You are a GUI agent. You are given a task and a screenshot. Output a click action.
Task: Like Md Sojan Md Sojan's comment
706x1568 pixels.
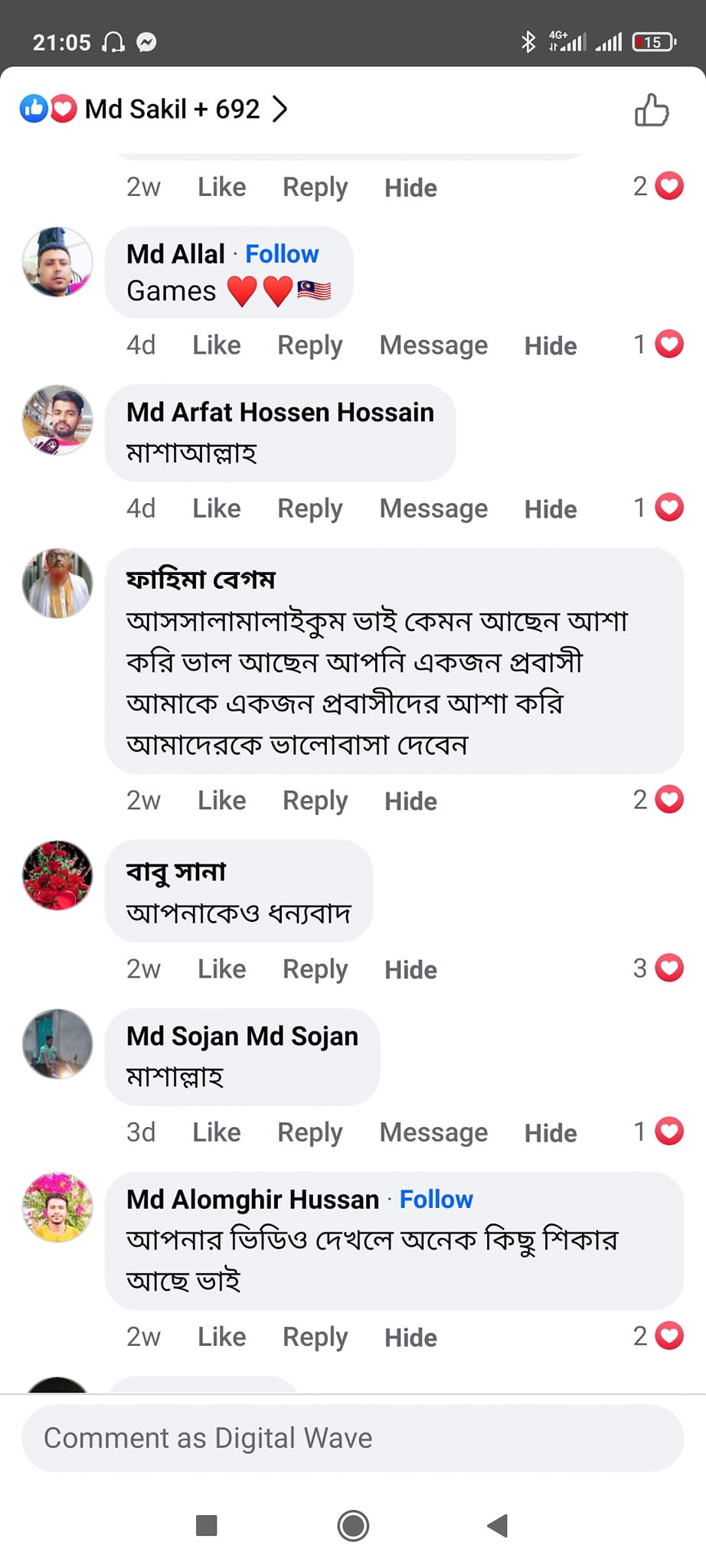click(x=216, y=1132)
